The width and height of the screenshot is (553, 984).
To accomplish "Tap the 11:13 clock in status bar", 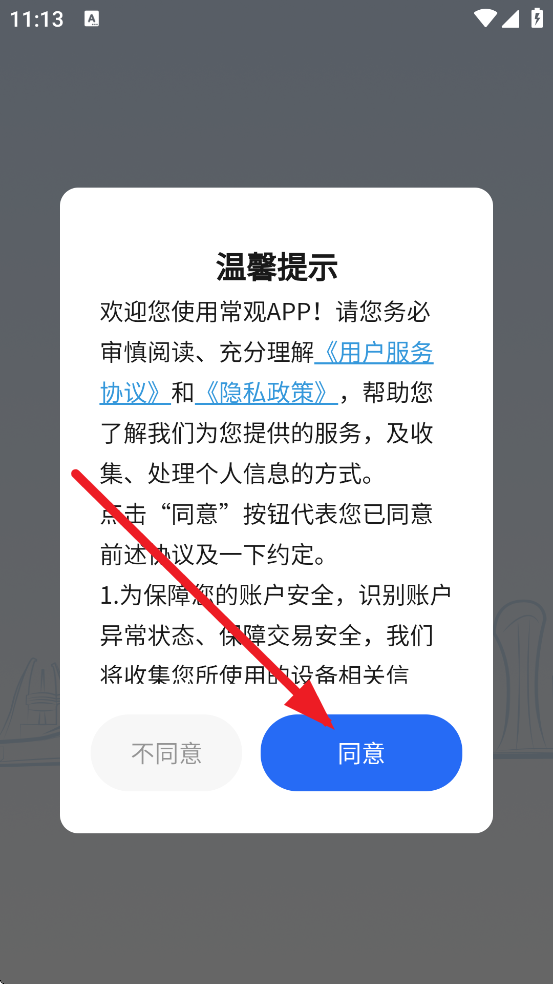I will pyautogui.click(x=36, y=19).
